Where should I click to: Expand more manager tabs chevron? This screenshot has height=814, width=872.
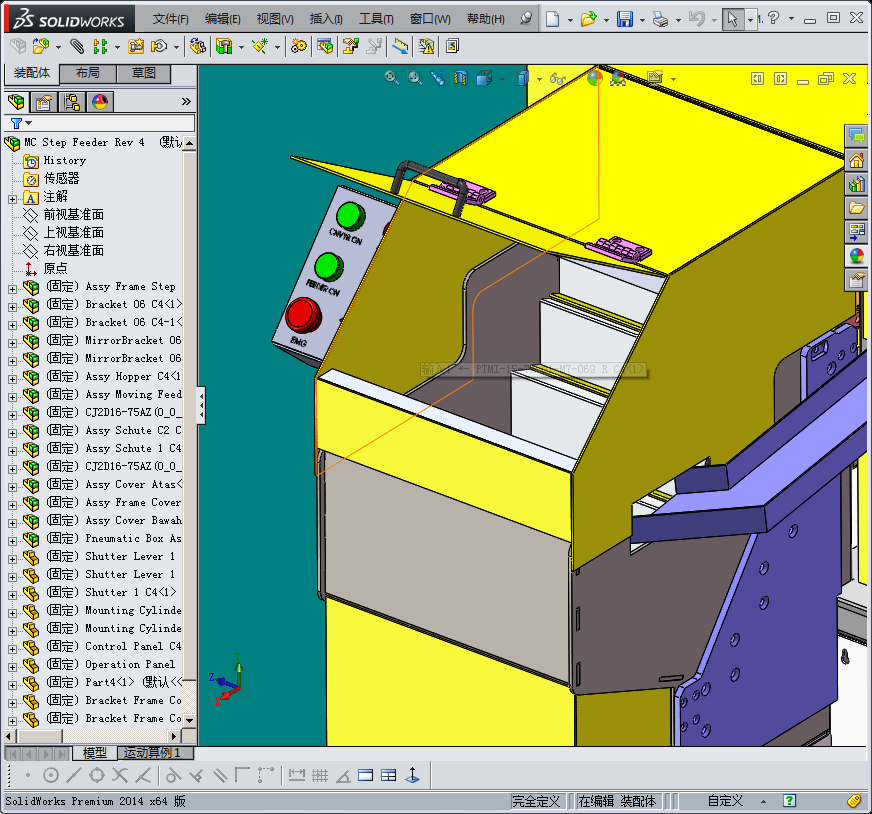coord(186,101)
